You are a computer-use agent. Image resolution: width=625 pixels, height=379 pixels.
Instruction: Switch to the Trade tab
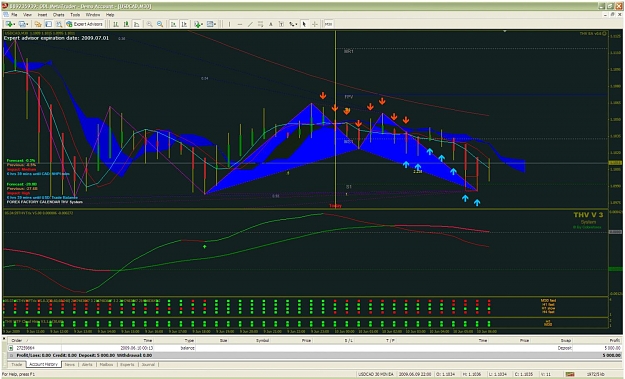16,365
